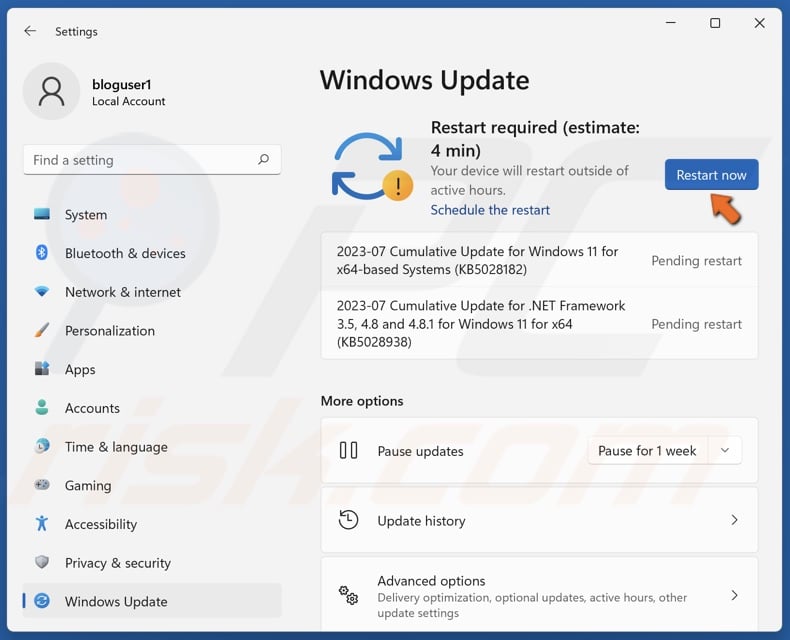Screen dimensions: 790x640
Task: Select Time & language
Action: [x=152, y=446]
